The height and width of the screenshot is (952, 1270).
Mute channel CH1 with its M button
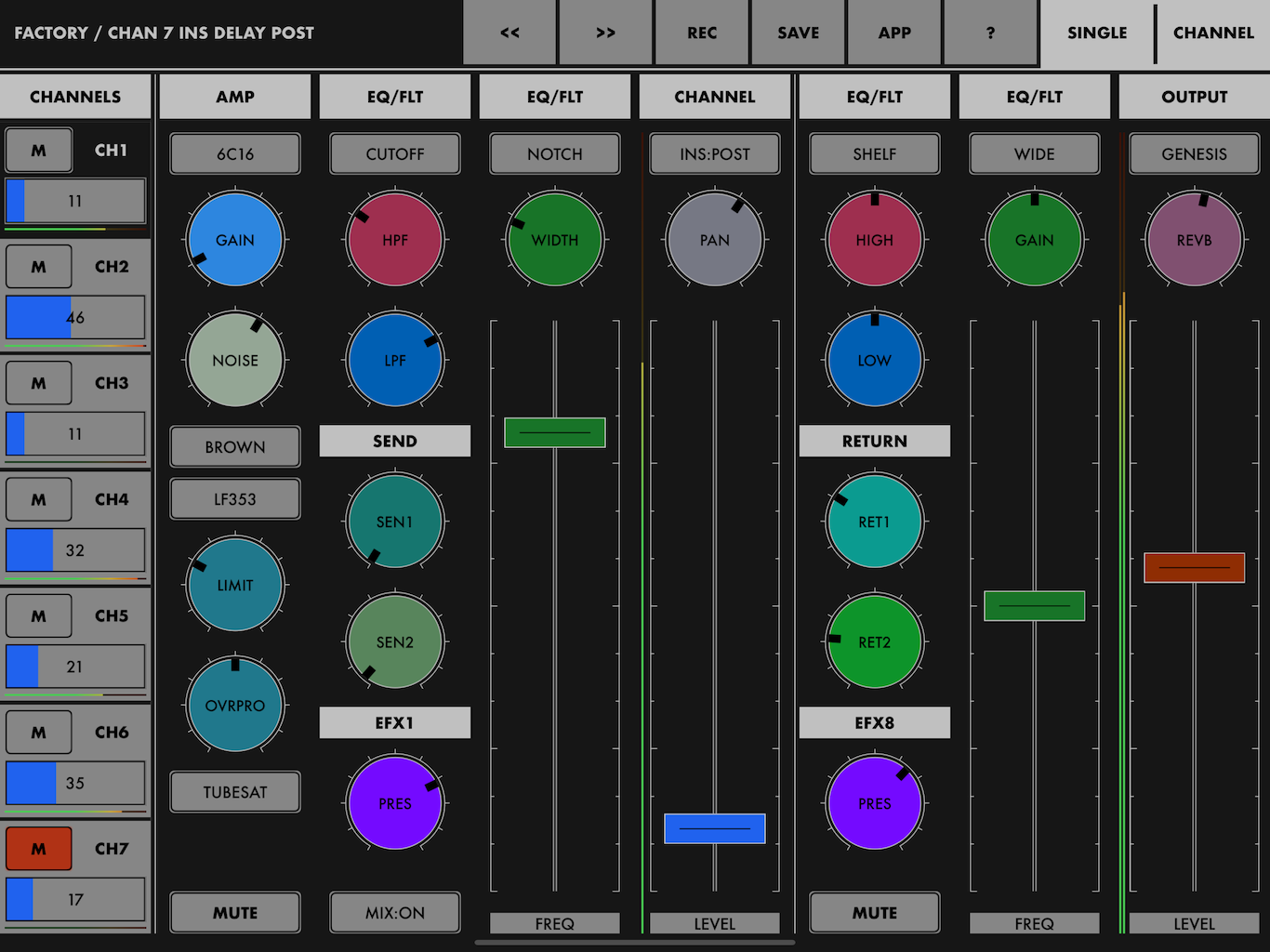(x=39, y=150)
